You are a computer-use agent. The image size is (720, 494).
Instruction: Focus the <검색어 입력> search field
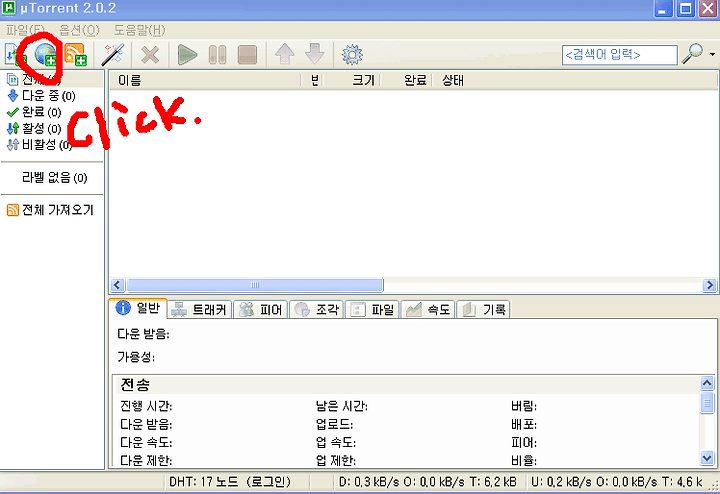(x=619, y=55)
